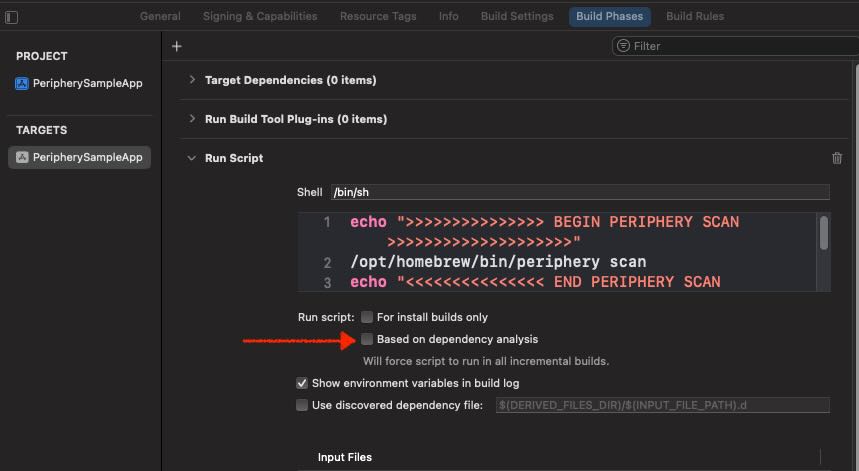Click the discovered dependency file path field
Screen dimensions: 859x471
tap(662, 405)
